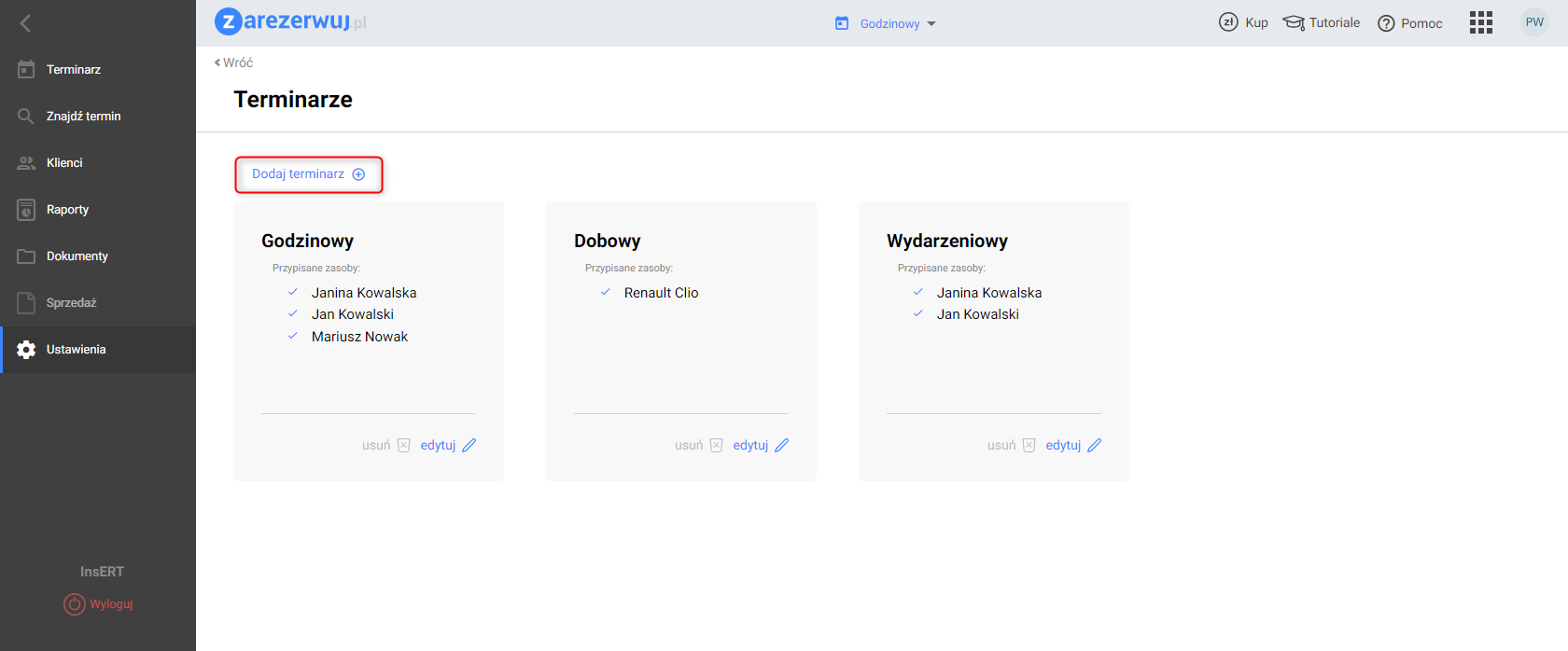Image resolution: width=1568 pixels, height=651 pixels.
Task: Go back via Wróć link
Action: 234,62
